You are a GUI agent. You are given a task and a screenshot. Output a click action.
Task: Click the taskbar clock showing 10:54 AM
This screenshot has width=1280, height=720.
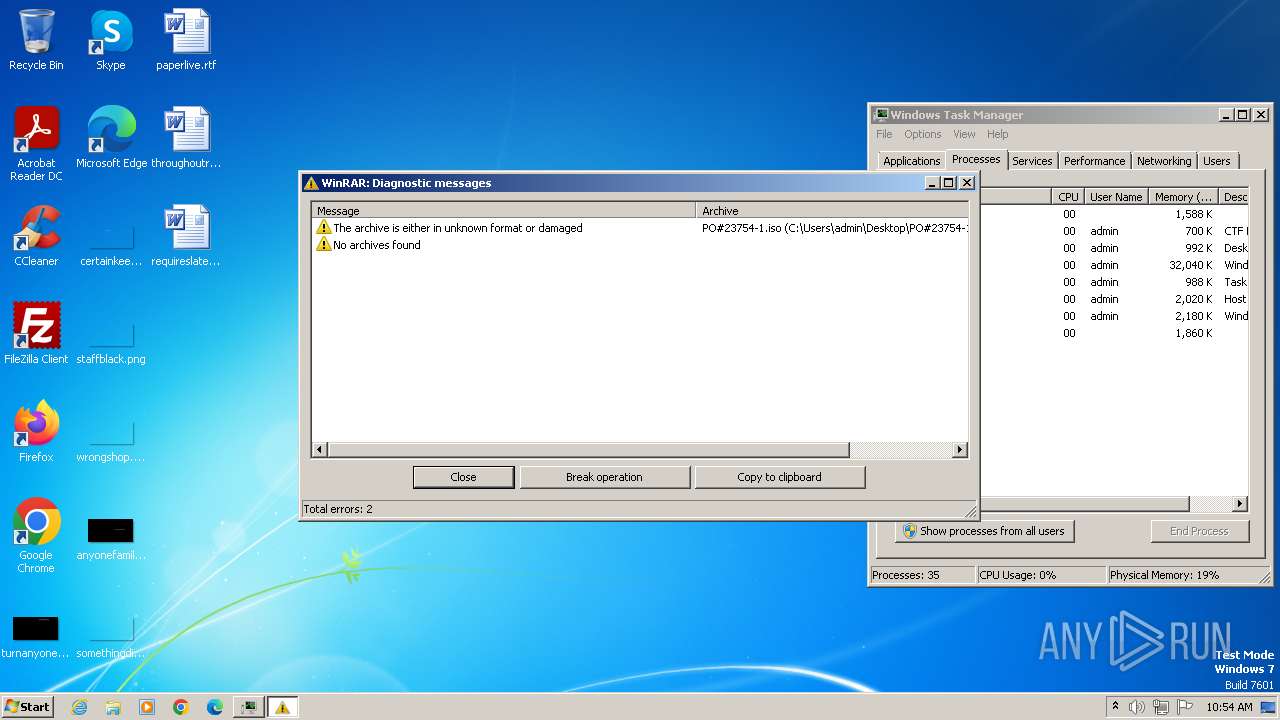coord(1229,707)
